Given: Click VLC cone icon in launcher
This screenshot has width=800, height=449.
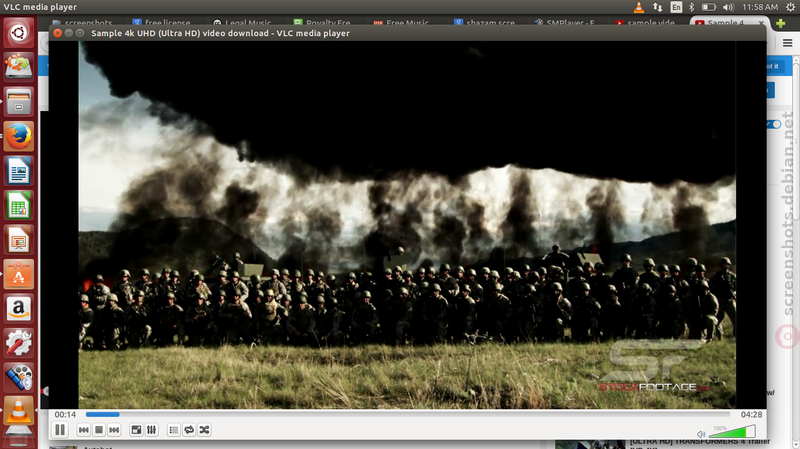Looking at the screenshot, I should pos(18,411).
